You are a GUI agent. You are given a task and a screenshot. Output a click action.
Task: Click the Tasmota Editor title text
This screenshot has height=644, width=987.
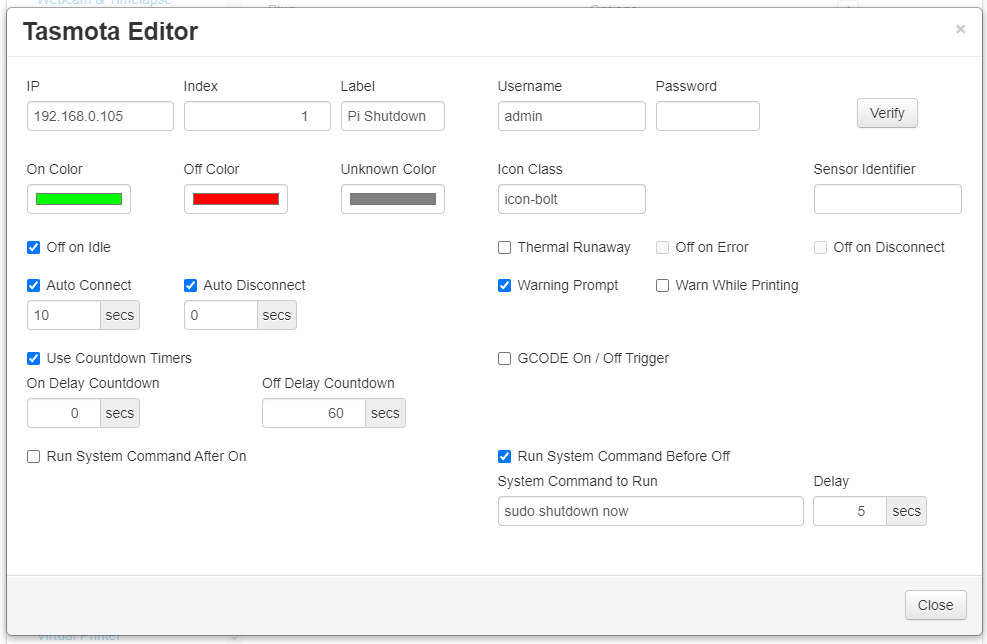coord(110,31)
